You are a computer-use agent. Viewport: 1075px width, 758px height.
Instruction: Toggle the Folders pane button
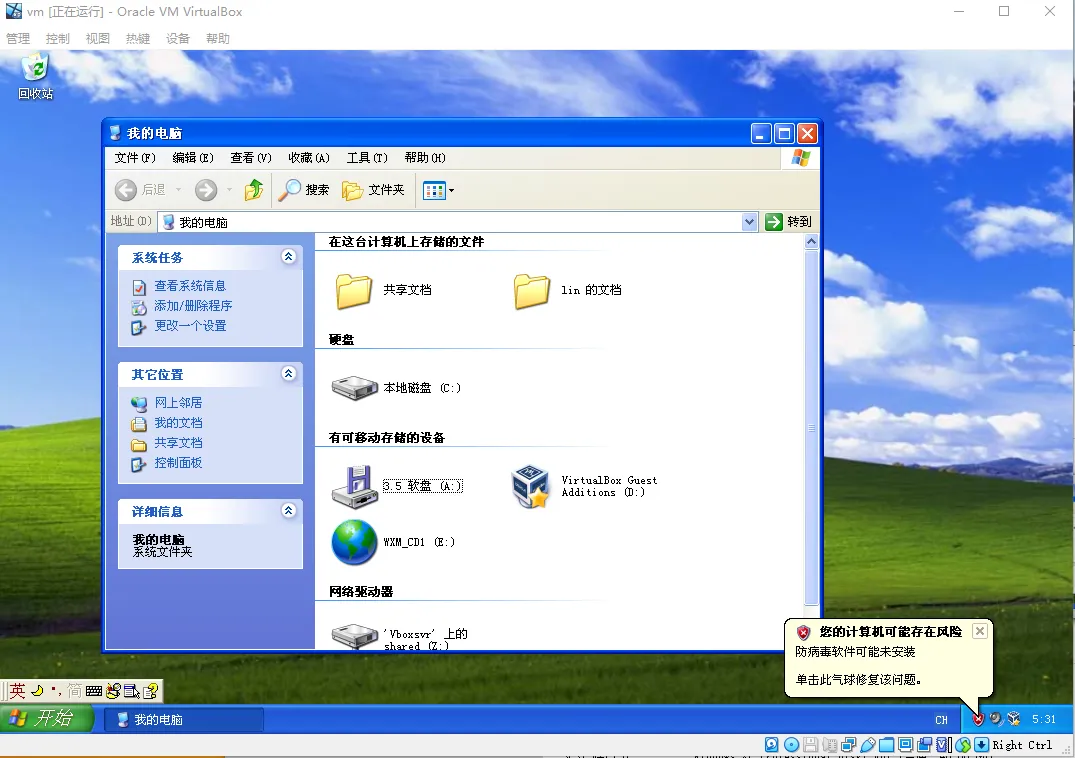pos(374,190)
